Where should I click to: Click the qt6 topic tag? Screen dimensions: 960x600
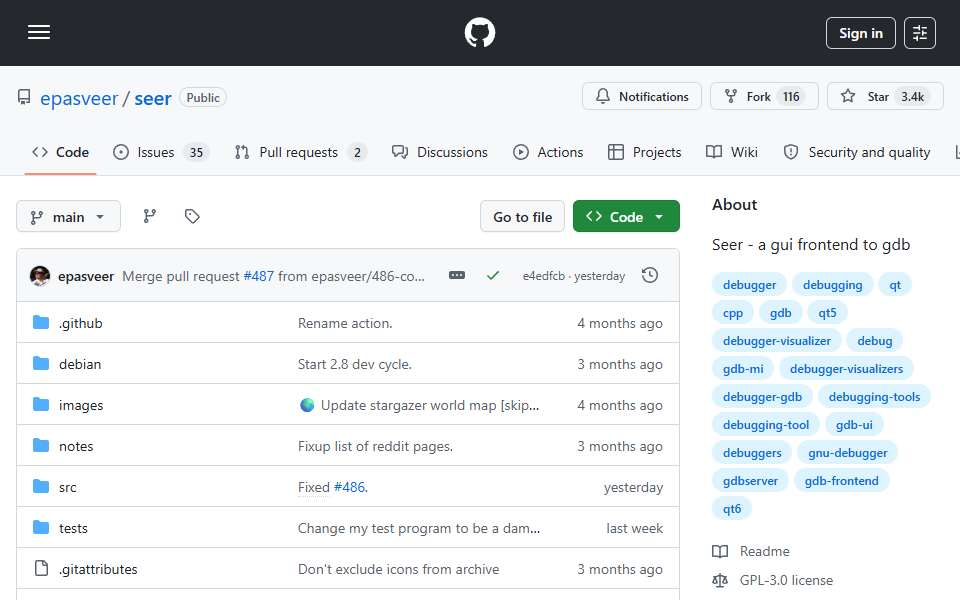(x=732, y=509)
